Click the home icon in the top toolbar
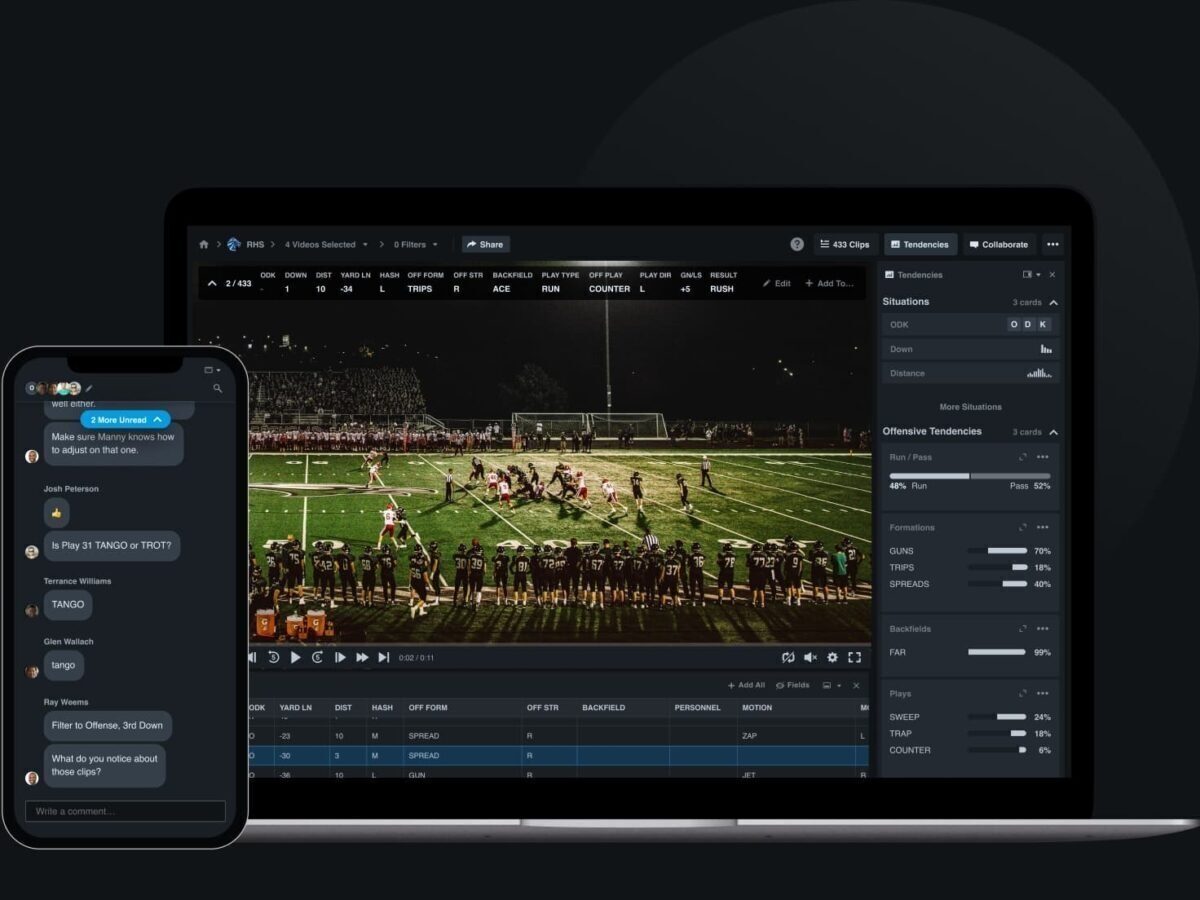The width and height of the screenshot is (1200, 900). 205,243
